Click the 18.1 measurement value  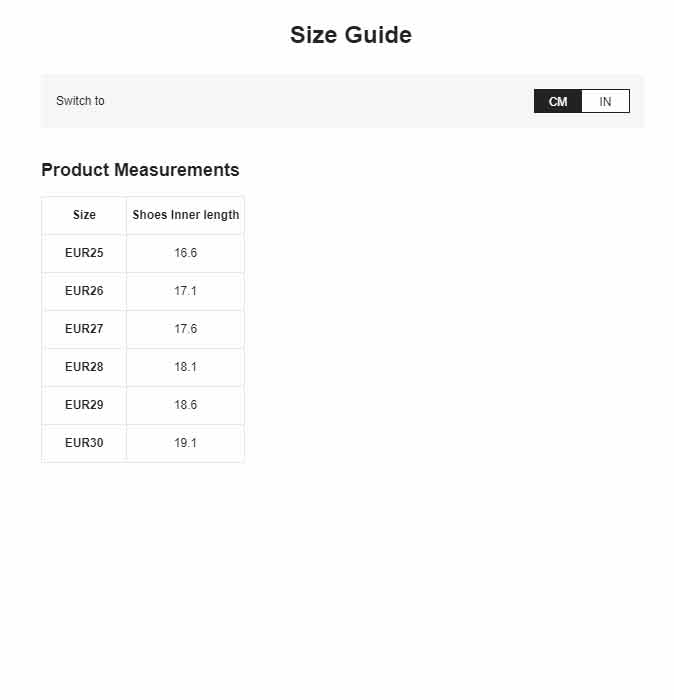(186, 367)
